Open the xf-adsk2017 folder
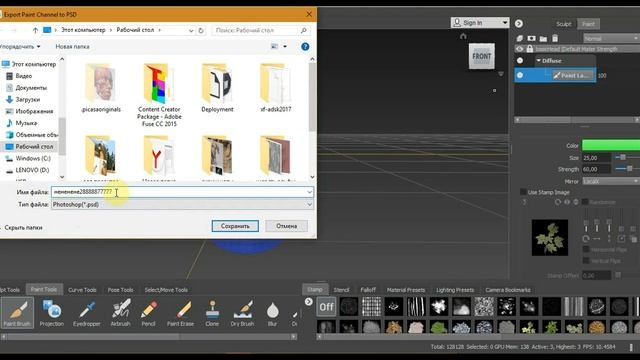Image resolution: width=640 pixels, height=360 pixels. [276, 88]
